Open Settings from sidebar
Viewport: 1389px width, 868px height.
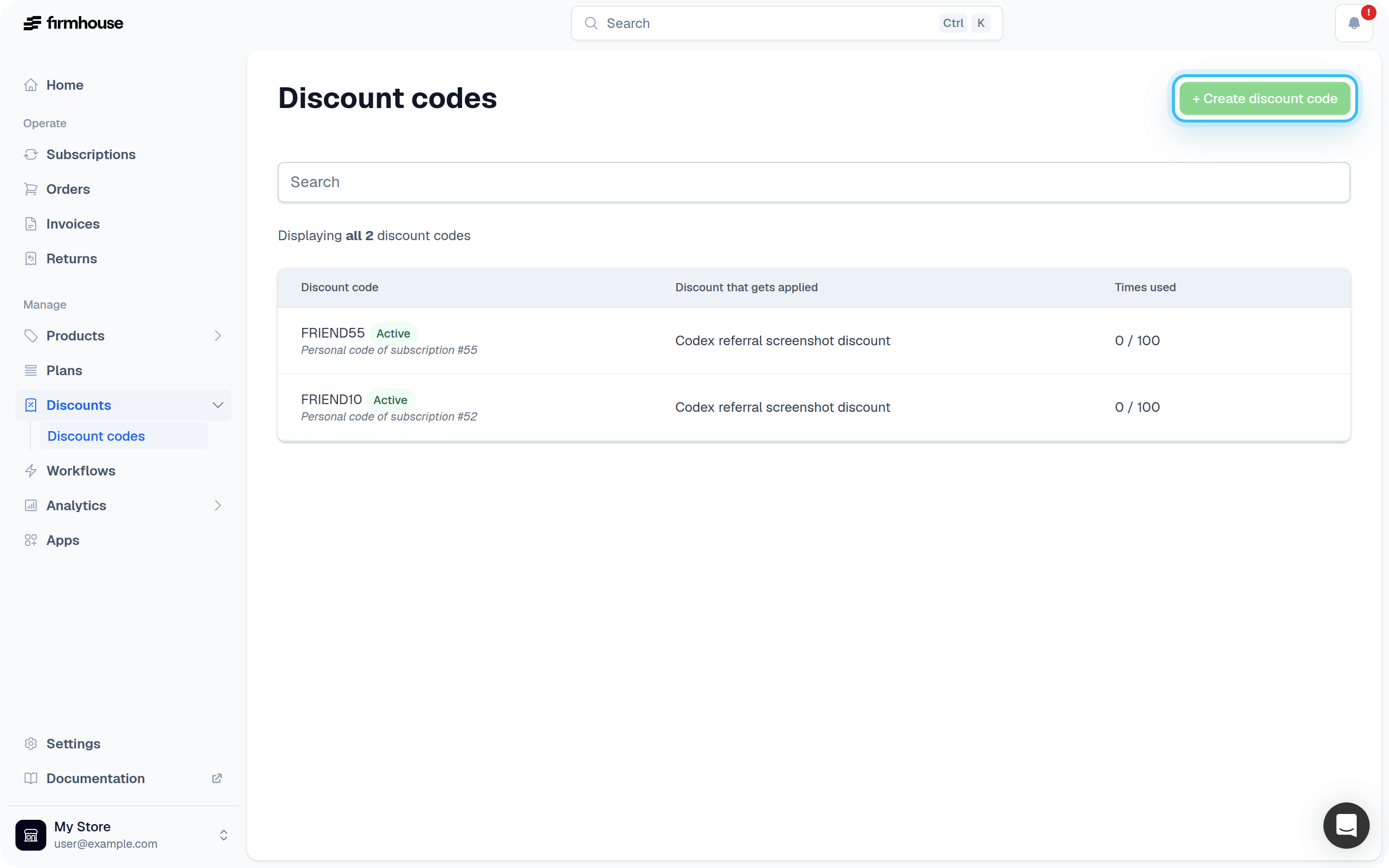point(123,744)
